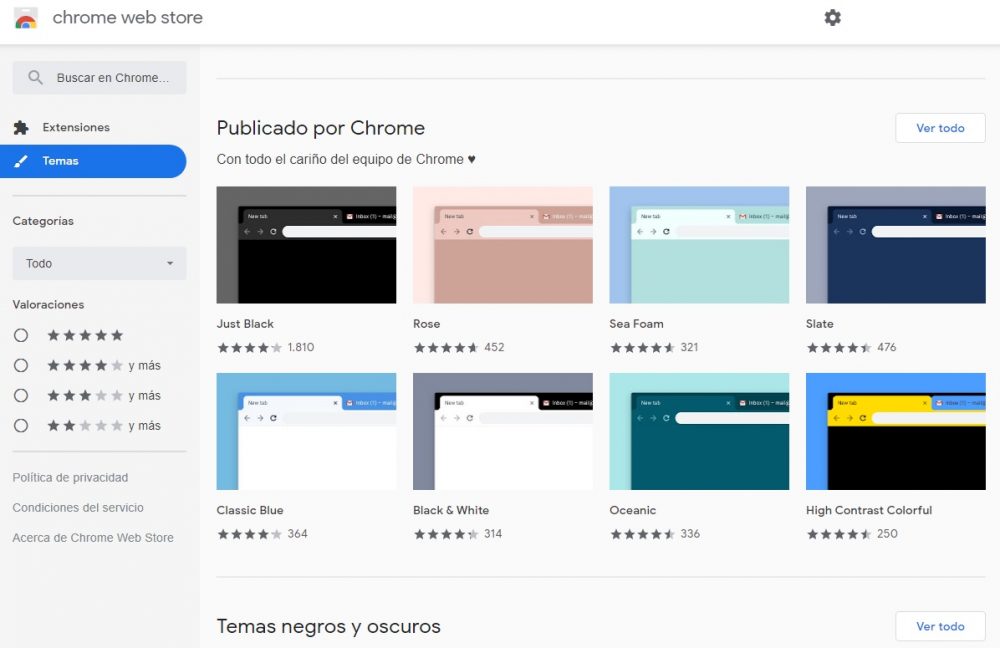Click Oceanic star rating 336
1000x648 pixels.
(x=655, y=534)
